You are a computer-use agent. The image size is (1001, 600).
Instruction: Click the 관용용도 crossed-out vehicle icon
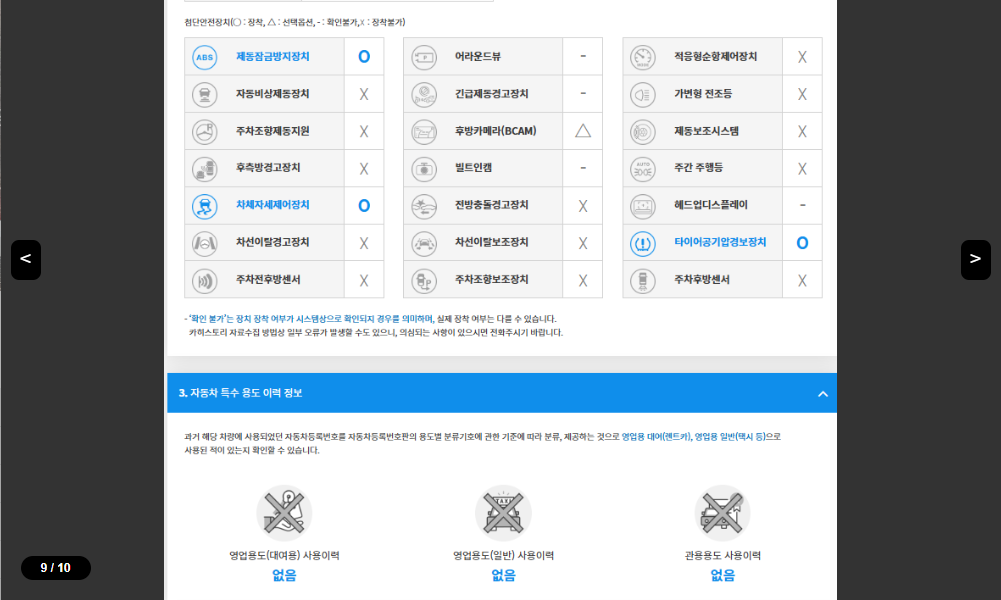722,513
